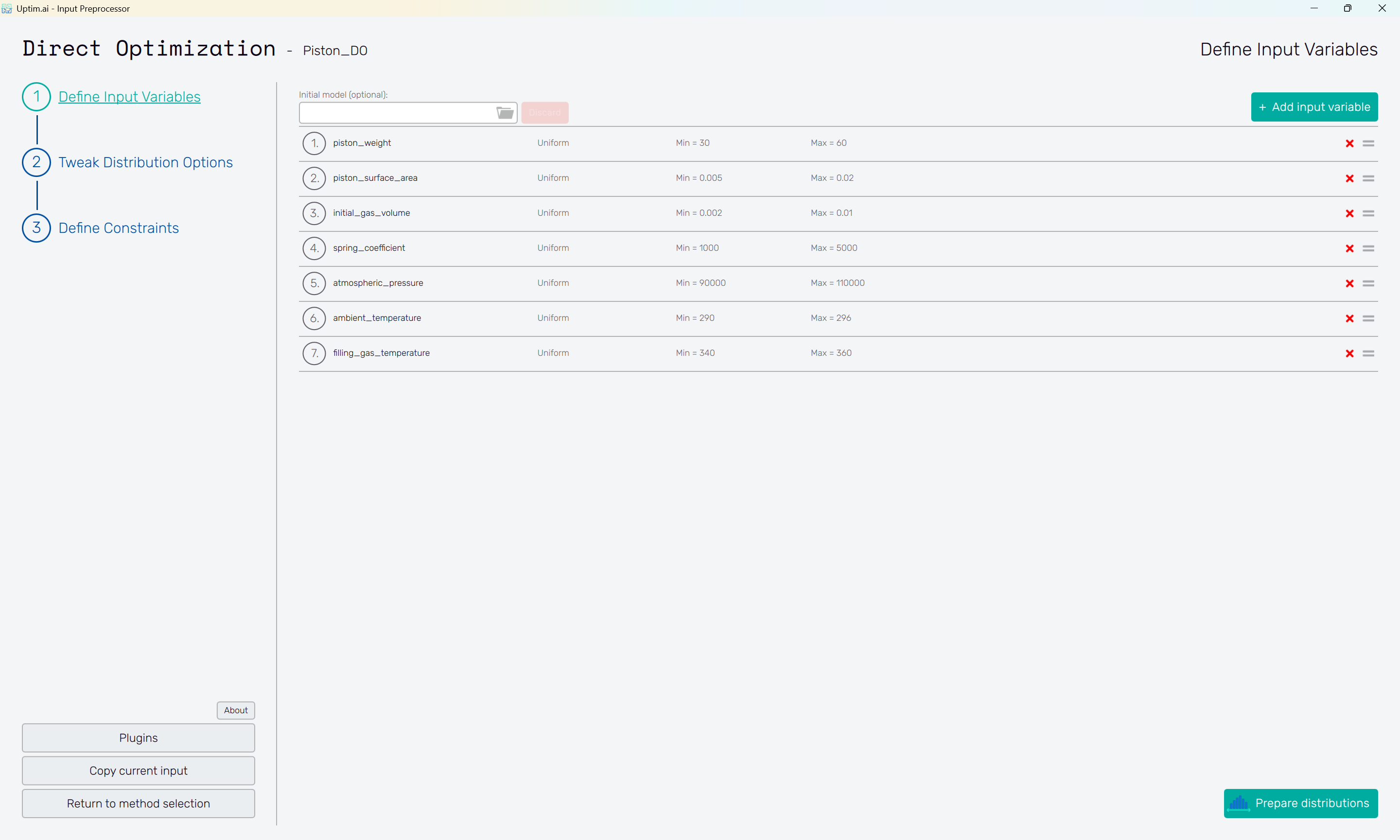Screen dimensions: 1400x840
Task: Click Prepare distributions button
Action: (1300, 803)
